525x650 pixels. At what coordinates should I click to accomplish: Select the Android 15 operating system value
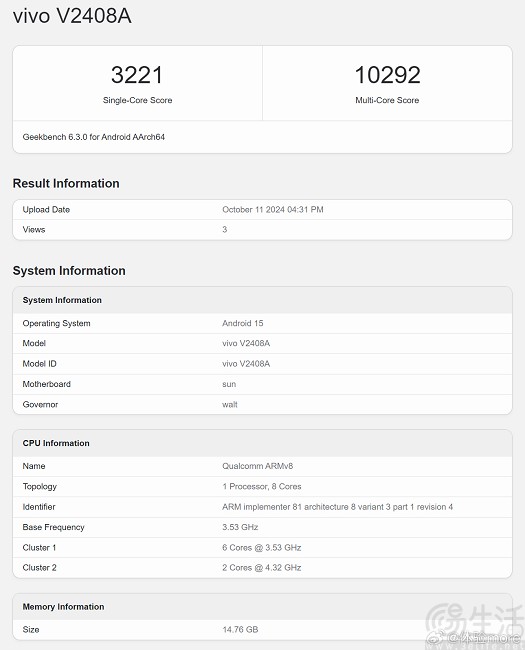243,323
